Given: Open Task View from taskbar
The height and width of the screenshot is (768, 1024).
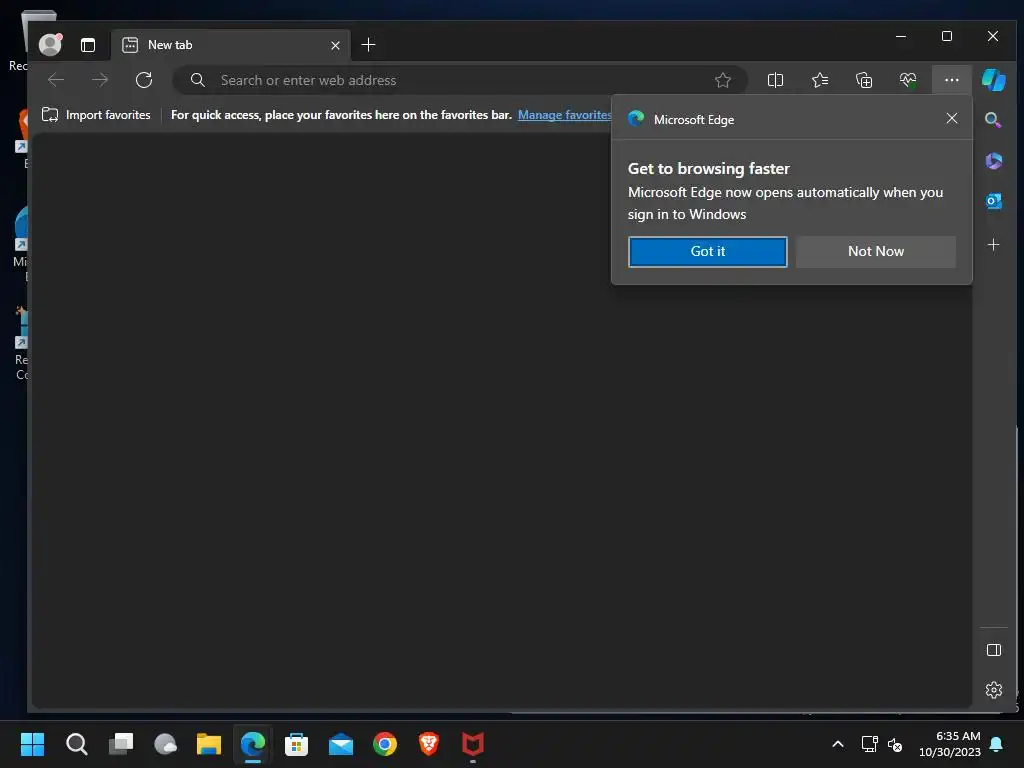Looking at the screenshot, I should [x=121, y=744].
